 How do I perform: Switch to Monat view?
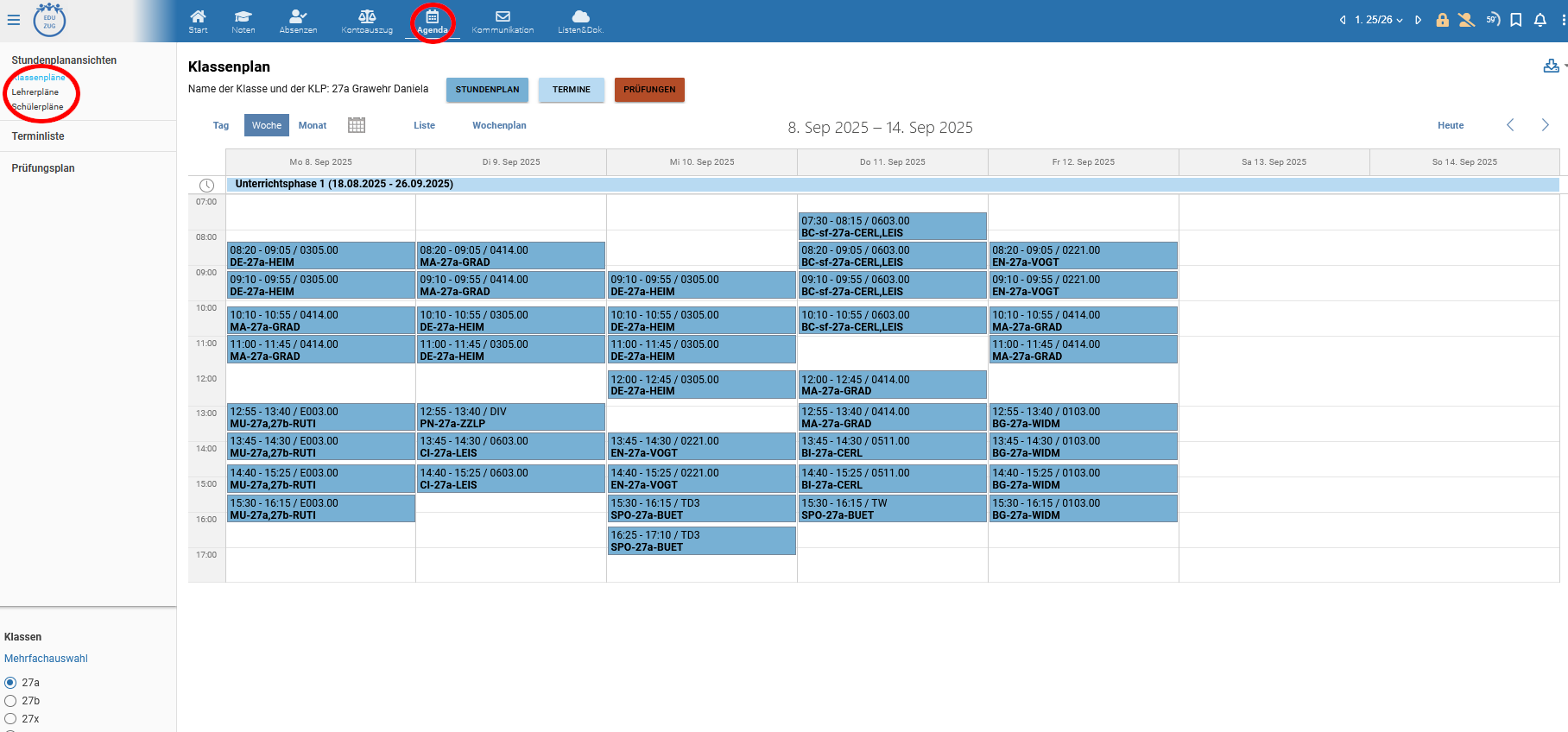[313, 125]
